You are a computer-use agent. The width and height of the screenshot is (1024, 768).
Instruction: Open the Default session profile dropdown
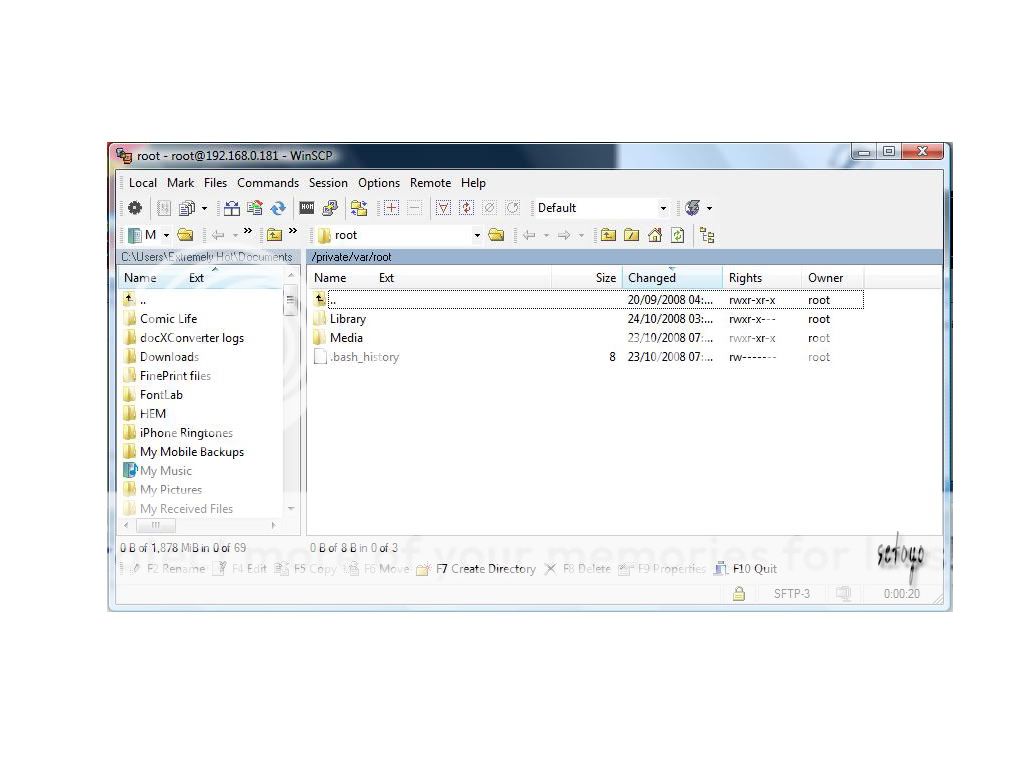663,208
